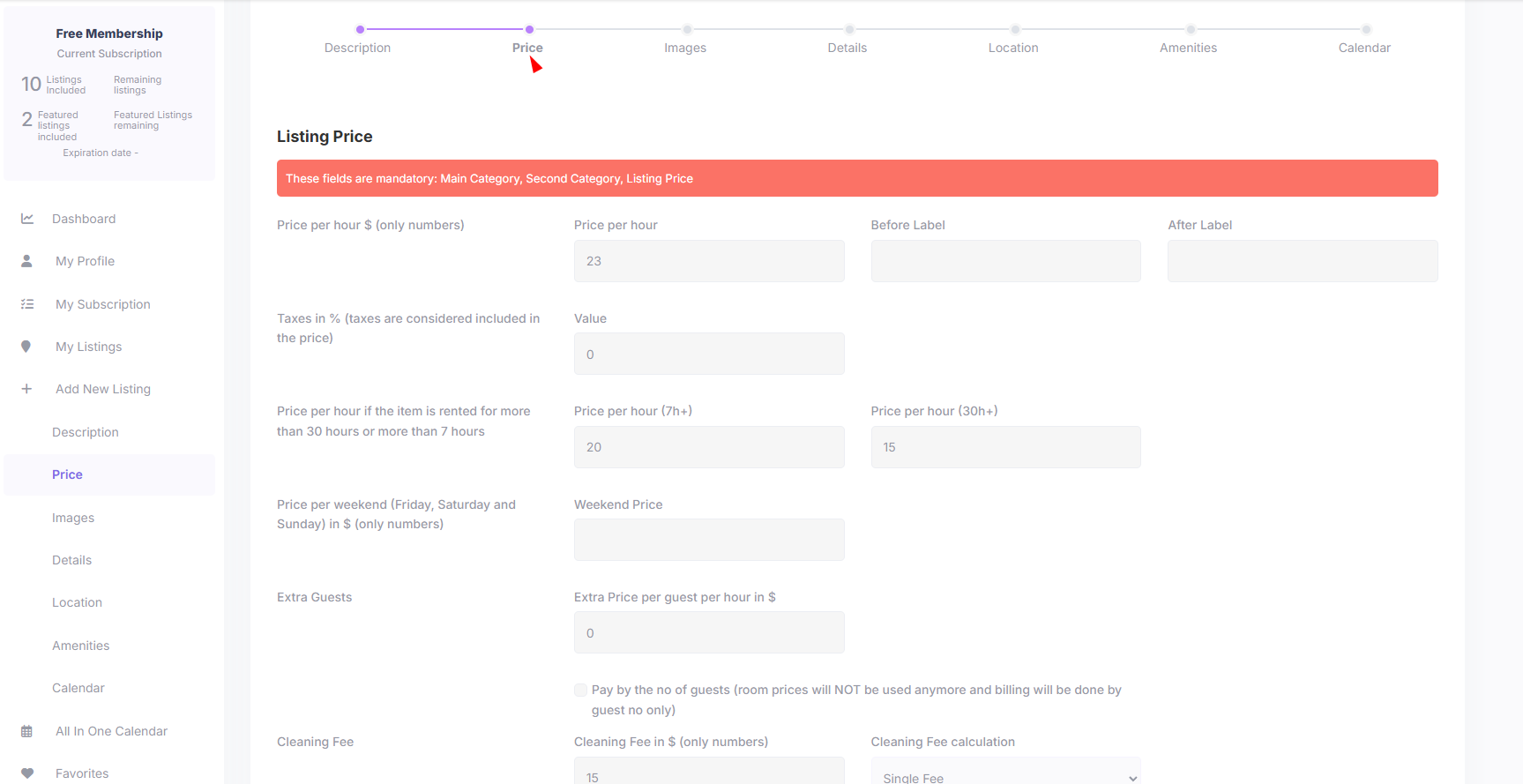The height and width of the screenshot is (784, 1523).
Task: Click the Before Label text field
Action: pos(1005,261)
